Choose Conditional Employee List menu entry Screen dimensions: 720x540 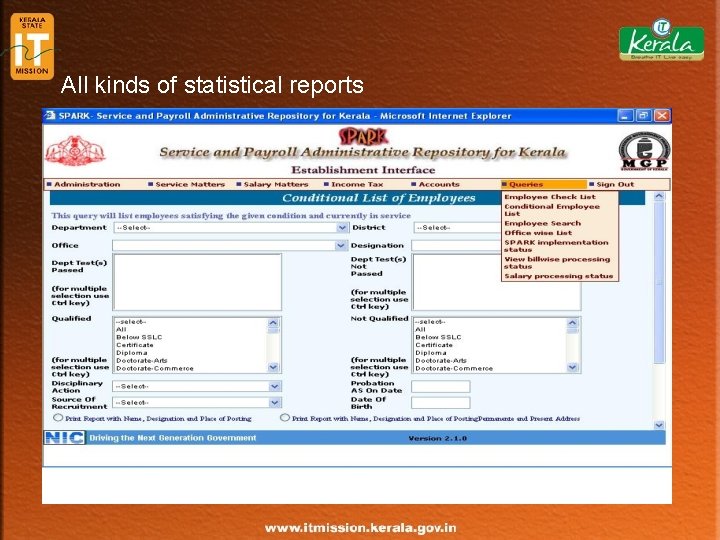[552, 210]
